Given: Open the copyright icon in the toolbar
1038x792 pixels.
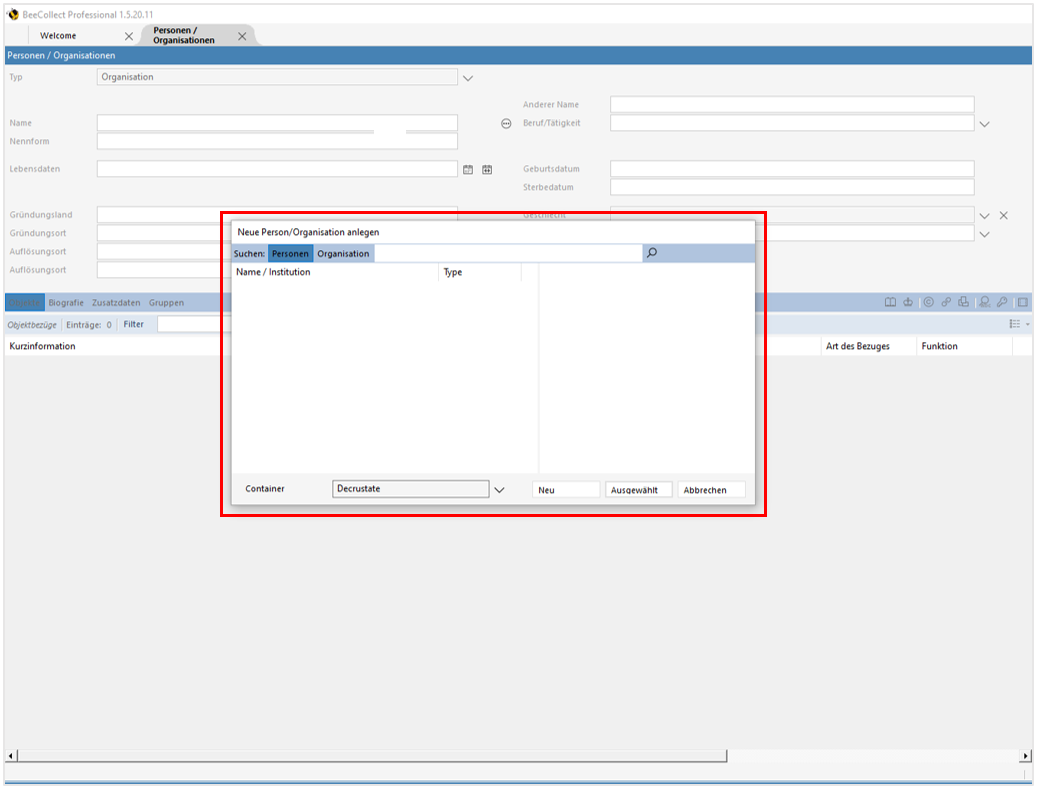Looking at the screenshot, I should (x=930, y=302).
